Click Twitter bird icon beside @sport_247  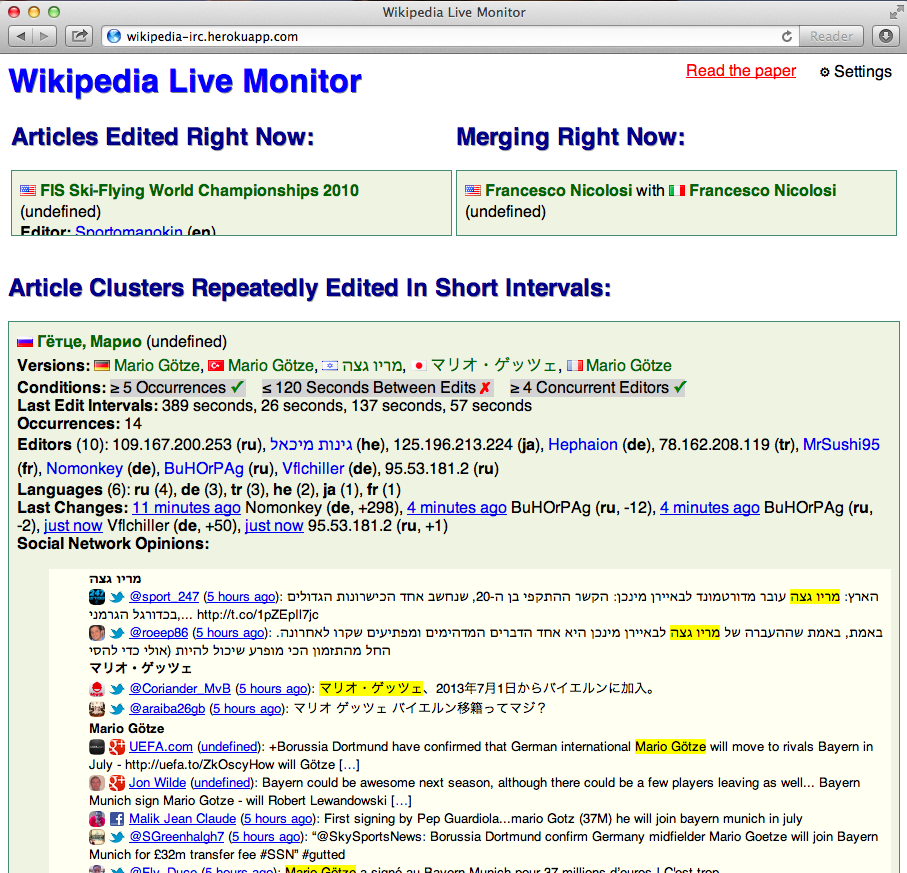(116, 597)
